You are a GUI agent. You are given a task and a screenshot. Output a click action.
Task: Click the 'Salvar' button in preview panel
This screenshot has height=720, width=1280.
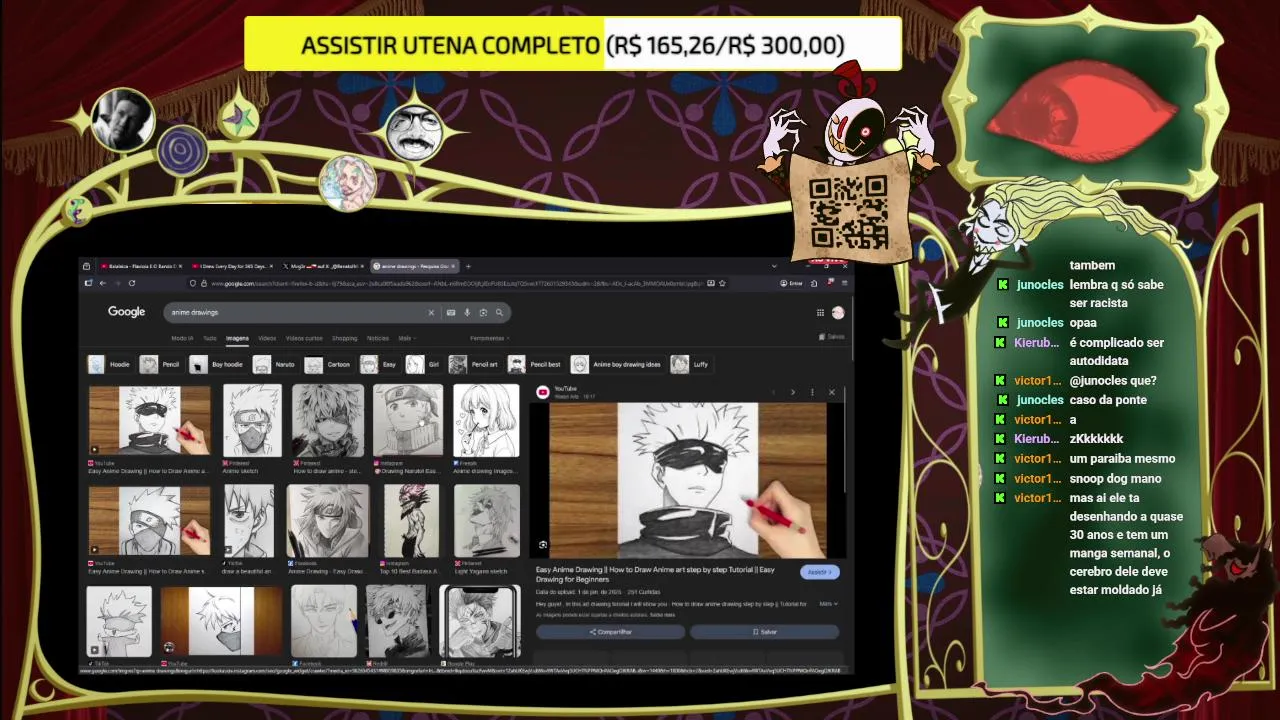pos(764,632)
